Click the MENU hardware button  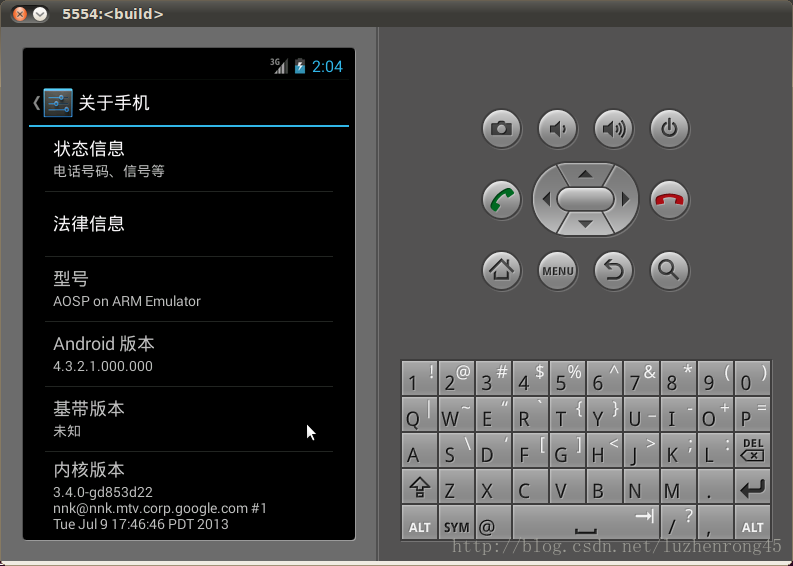[x=557, y=271]
